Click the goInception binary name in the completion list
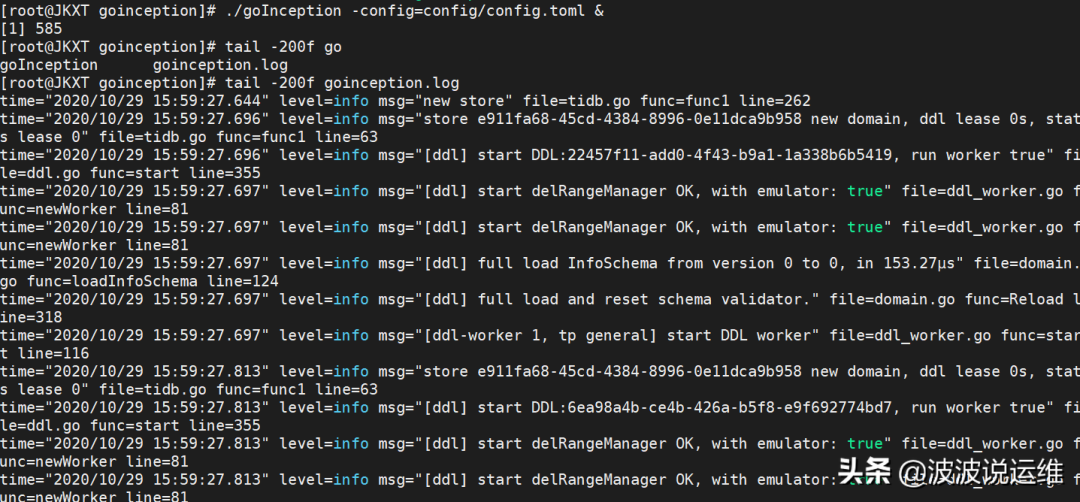1080x502 pixels. coord(49,65)
